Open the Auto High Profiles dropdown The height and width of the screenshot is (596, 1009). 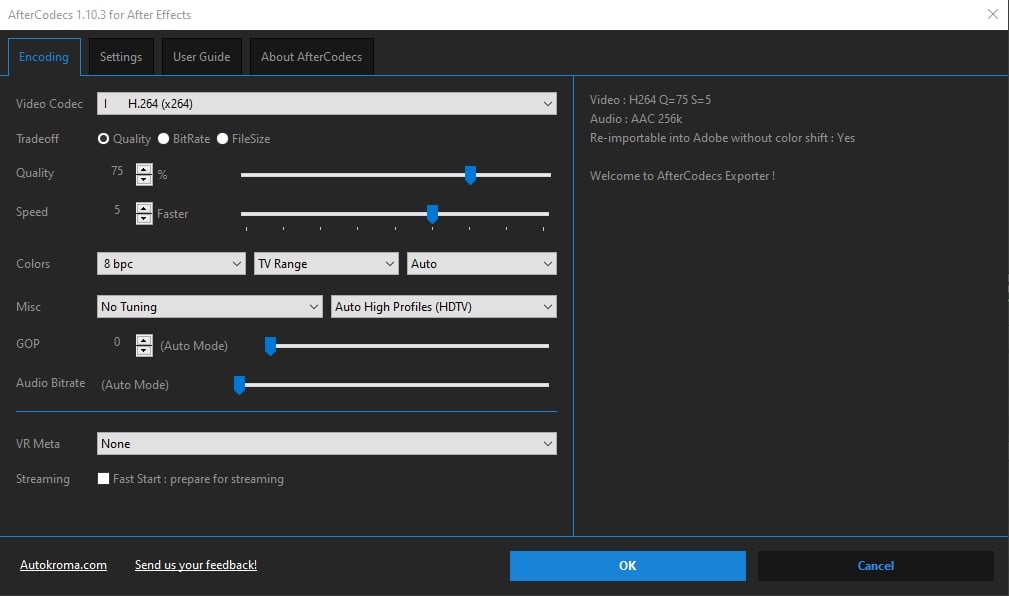point(443,307)
